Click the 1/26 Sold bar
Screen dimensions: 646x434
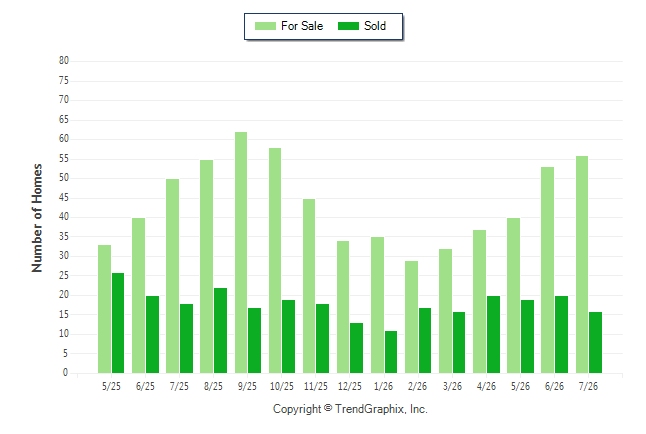[x=391, y=352]
